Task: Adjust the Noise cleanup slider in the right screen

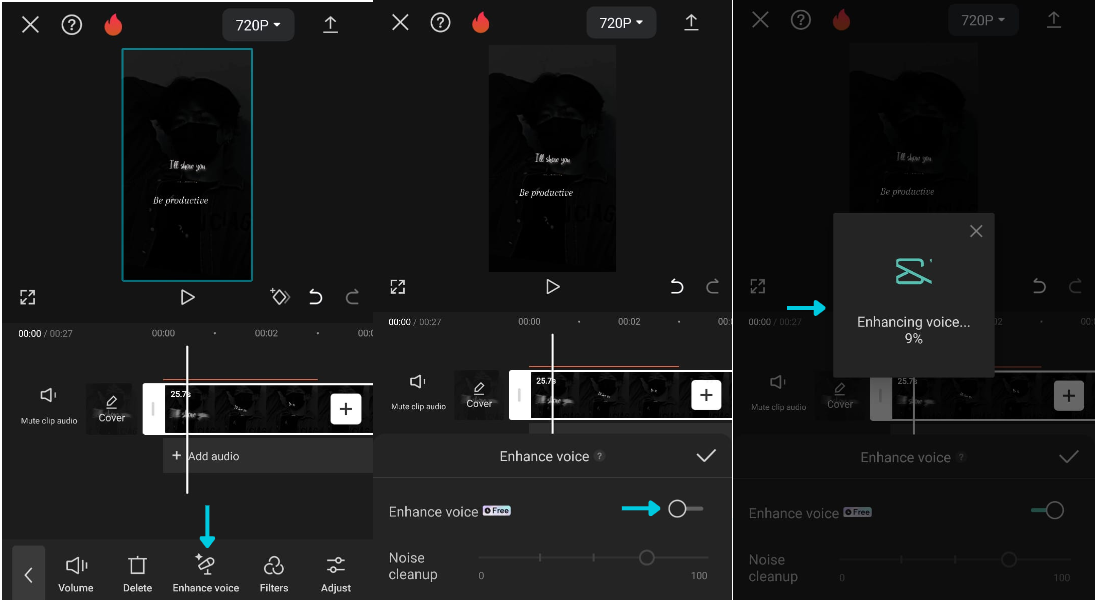Action: pyautogui.click(x=955, y=559)
